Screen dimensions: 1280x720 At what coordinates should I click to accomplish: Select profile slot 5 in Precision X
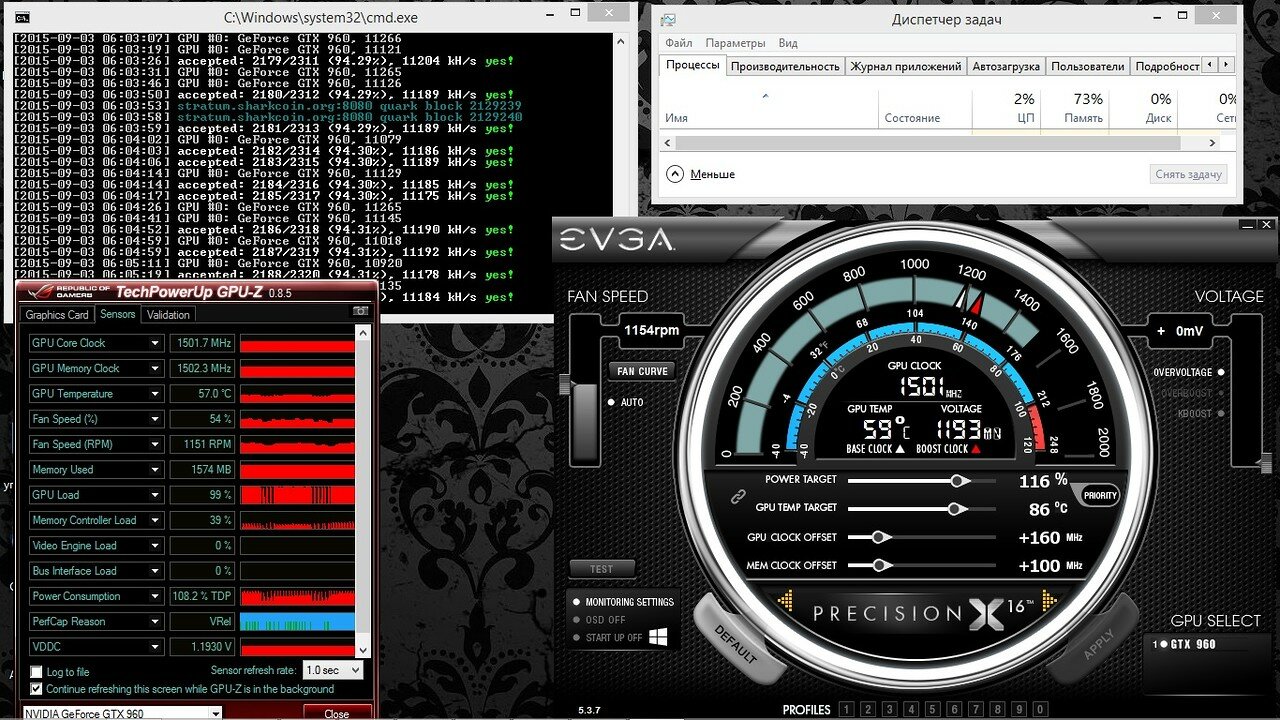click(933, 710)
